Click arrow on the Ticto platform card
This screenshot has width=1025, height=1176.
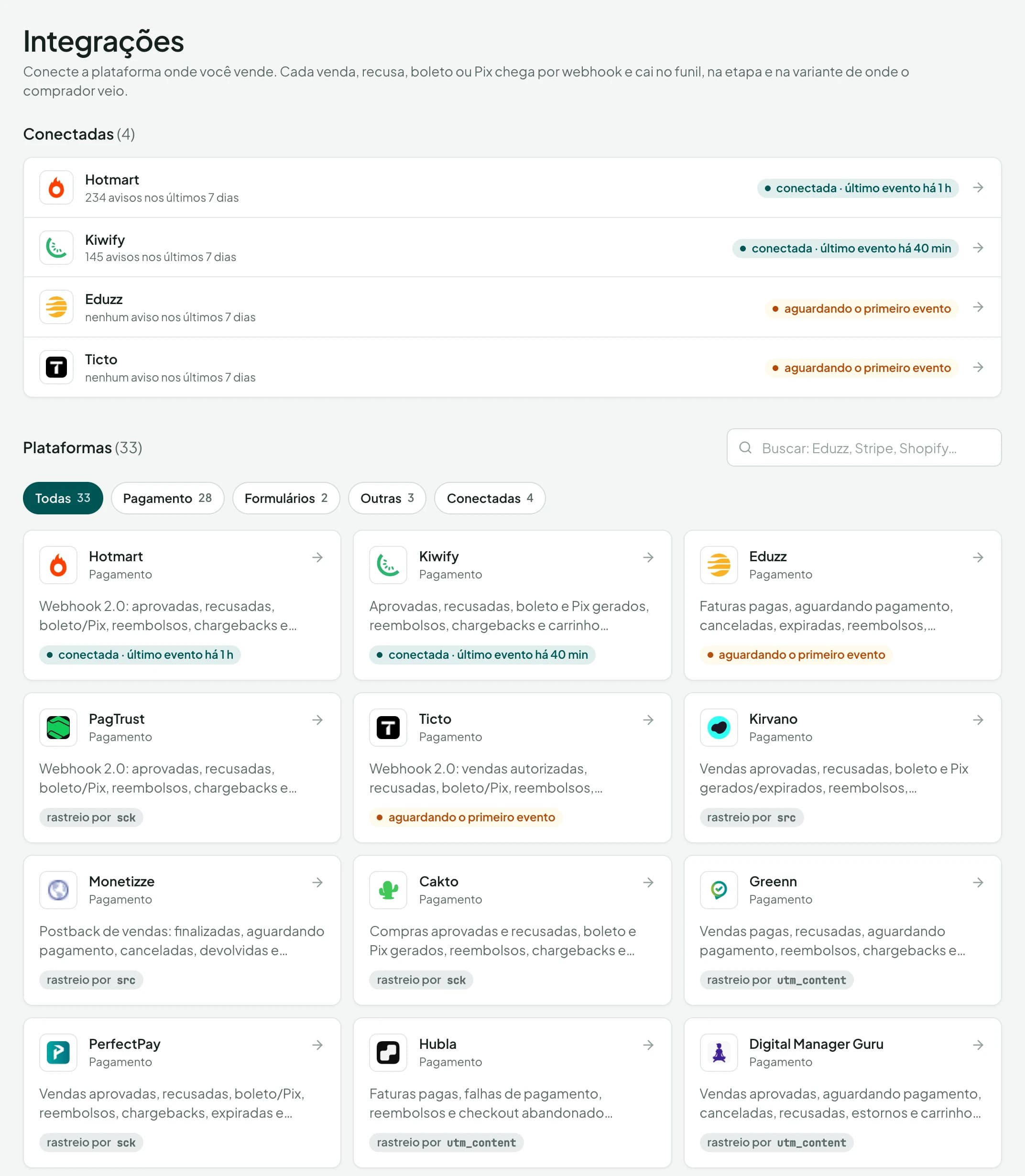pyautogui.click(x=648, y=719)
